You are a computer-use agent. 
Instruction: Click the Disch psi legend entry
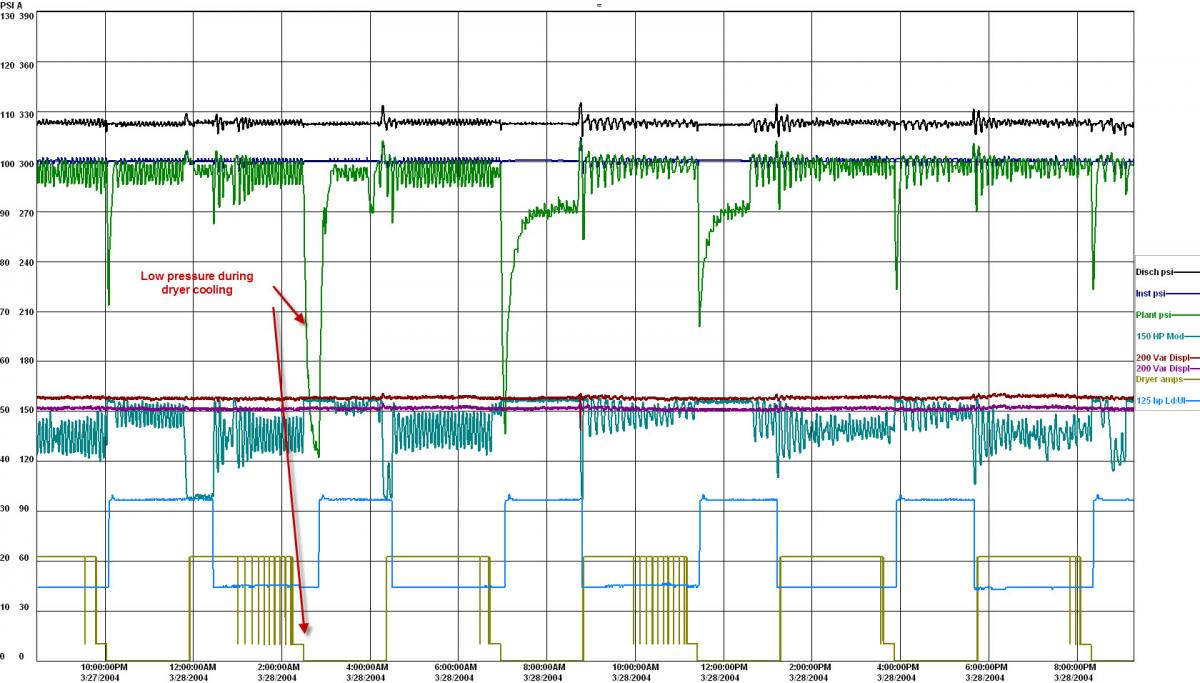1167,272
